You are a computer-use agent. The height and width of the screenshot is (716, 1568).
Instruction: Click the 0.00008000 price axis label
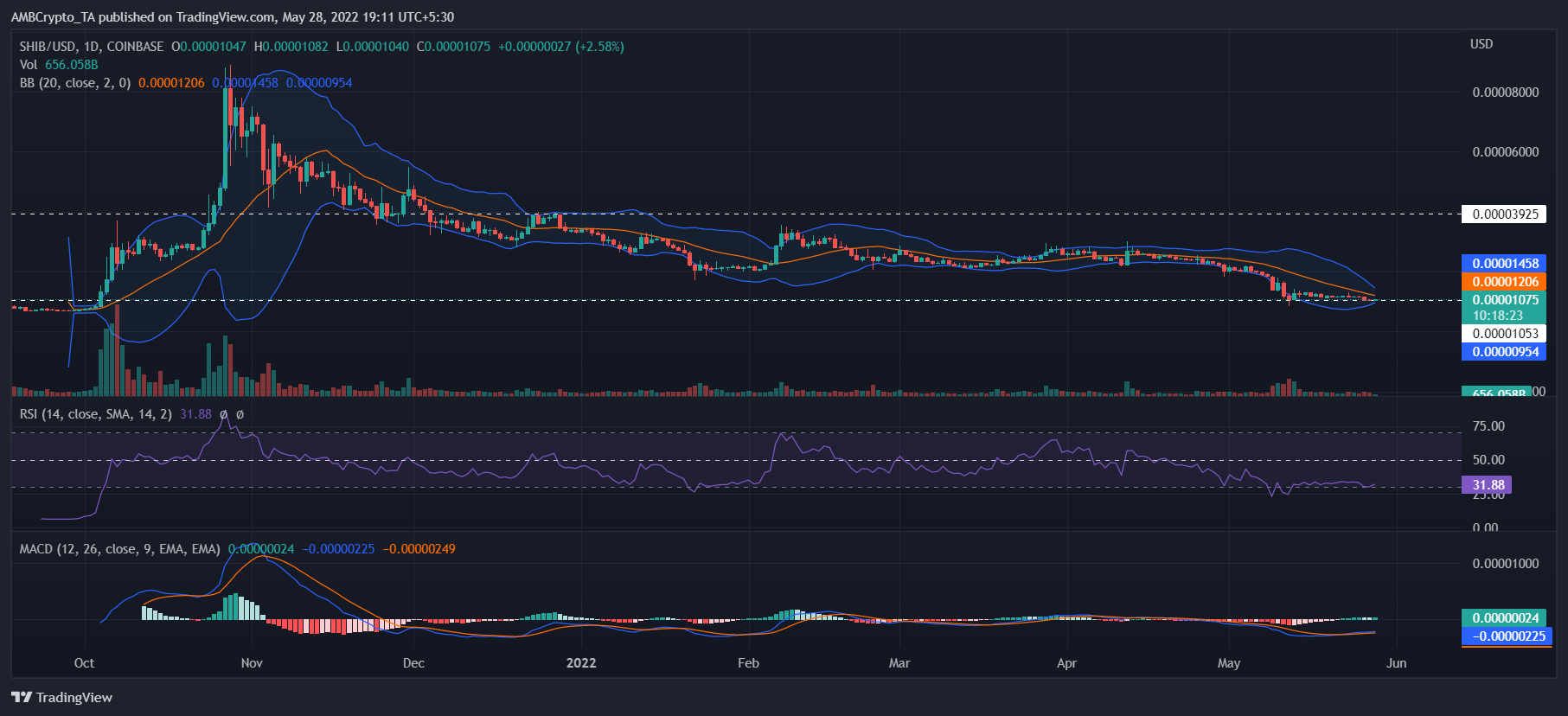(1505, 93)
